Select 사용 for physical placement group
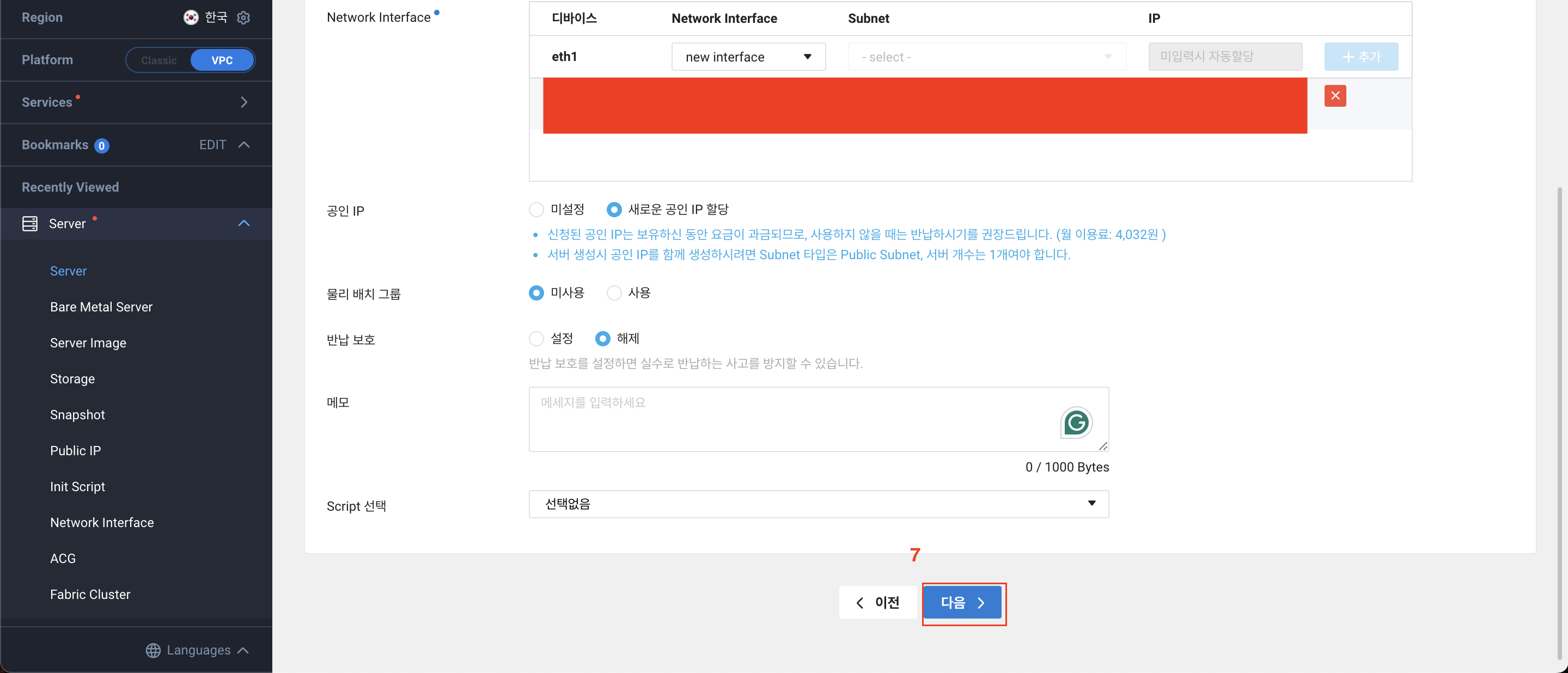The image size is (1568, 673). pyautogui.click(x=614, y=293)
